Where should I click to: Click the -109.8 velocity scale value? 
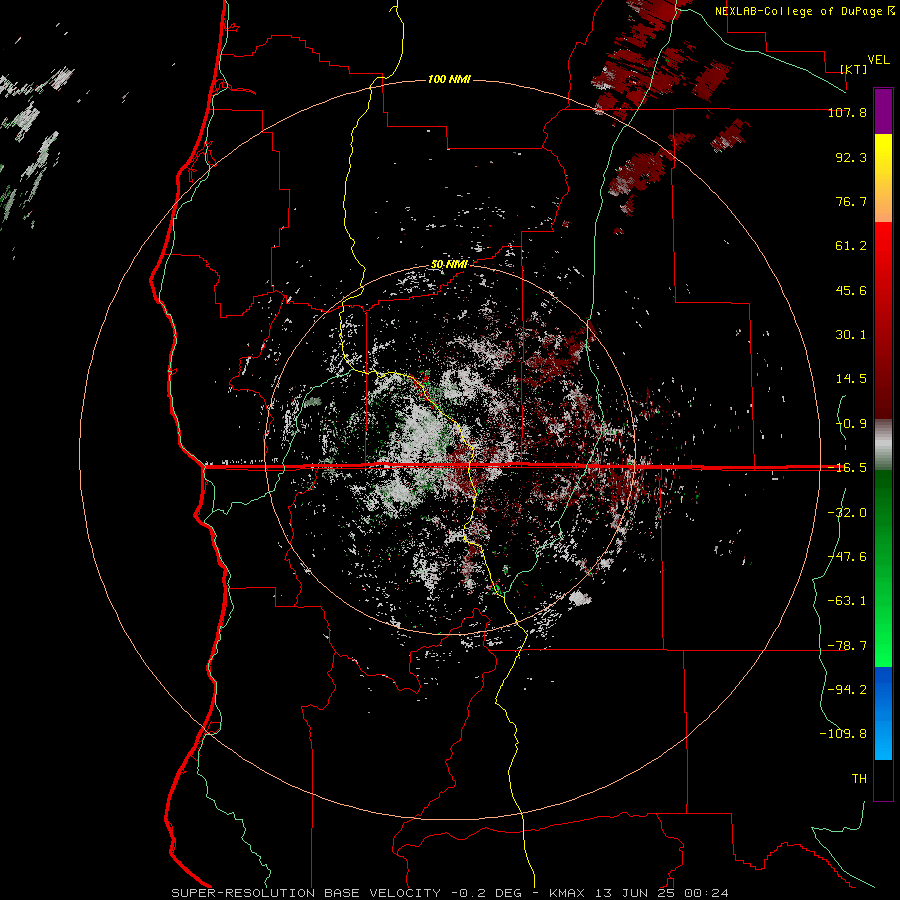[843, 734]
